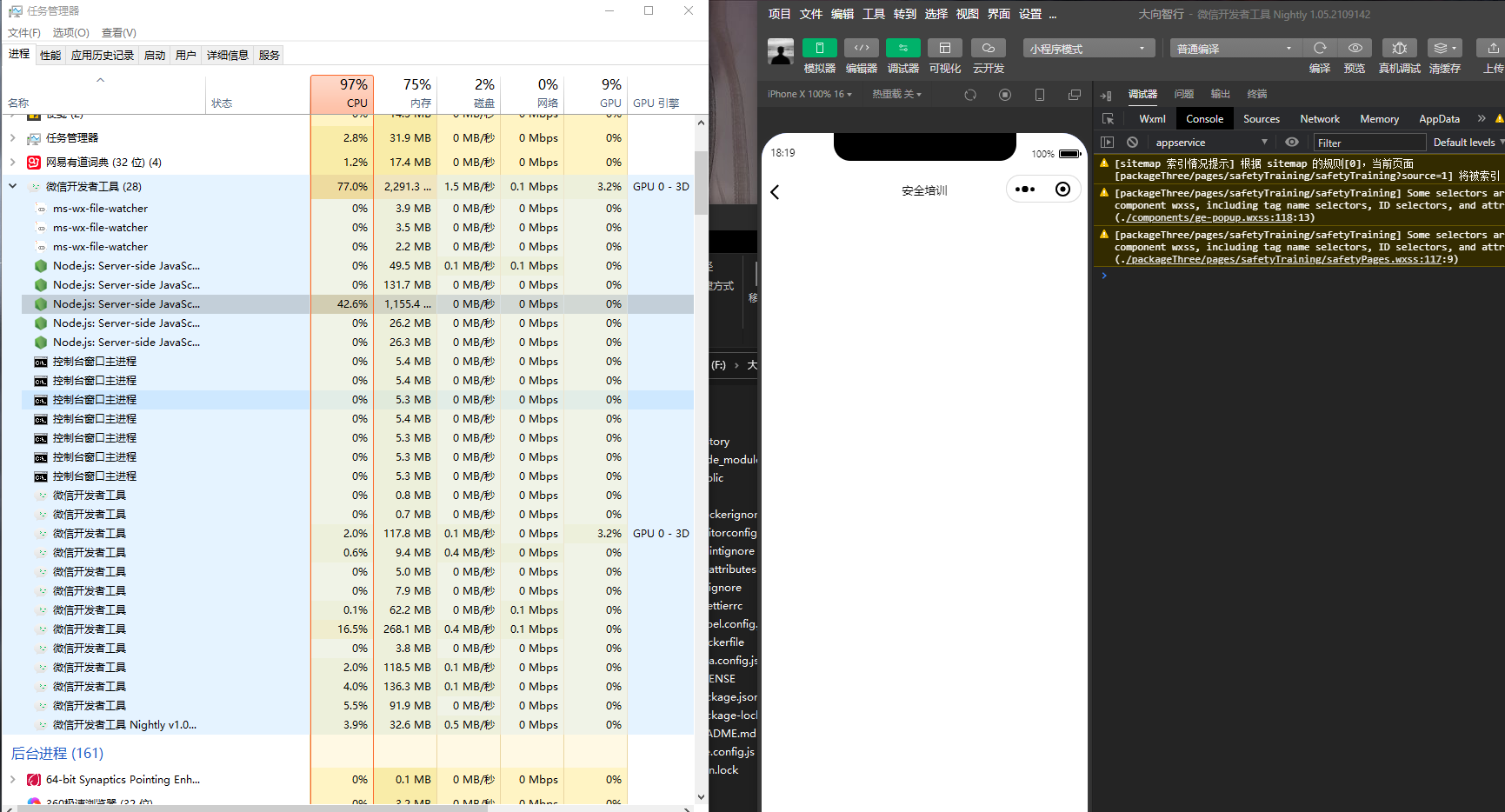Click the mini program close circle icon

(x=1062, y=190)
